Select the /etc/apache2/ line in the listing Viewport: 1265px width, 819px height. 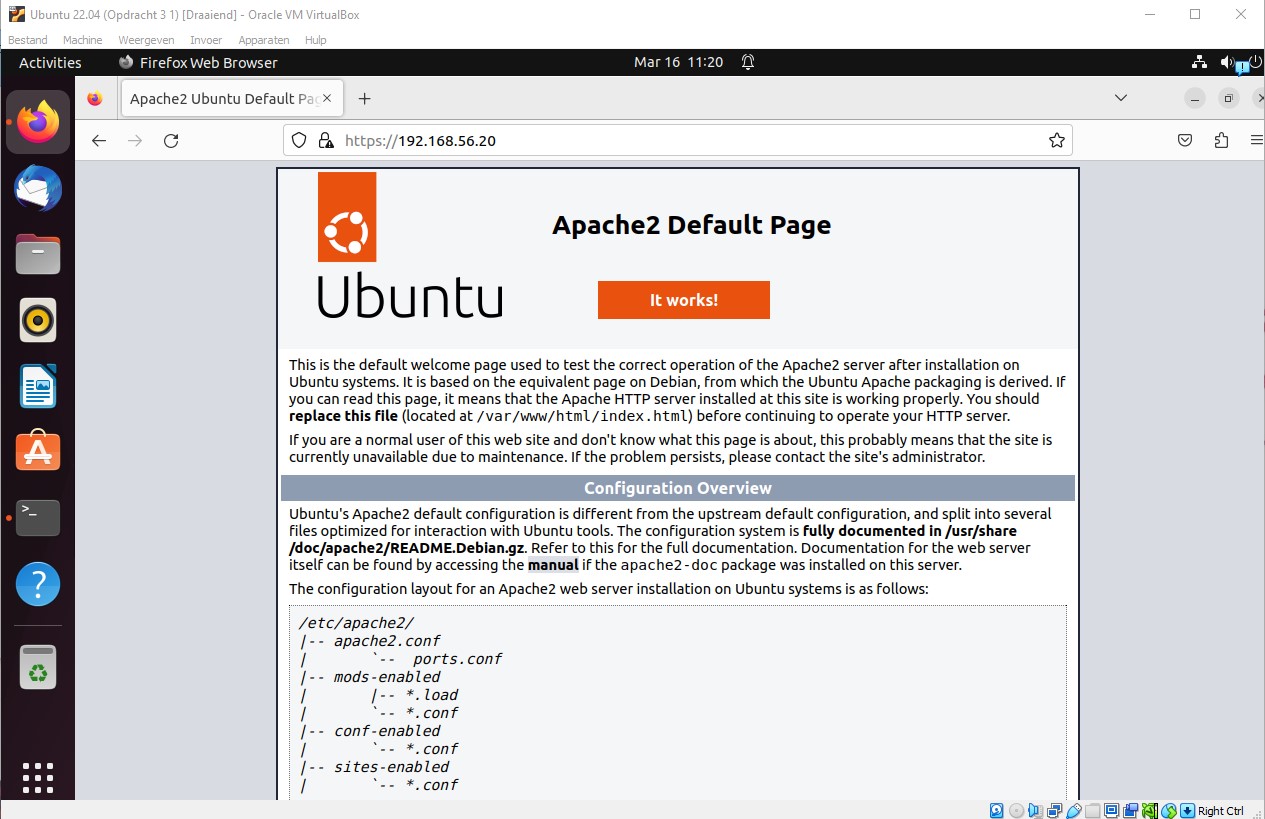click(x=356, y=623)
